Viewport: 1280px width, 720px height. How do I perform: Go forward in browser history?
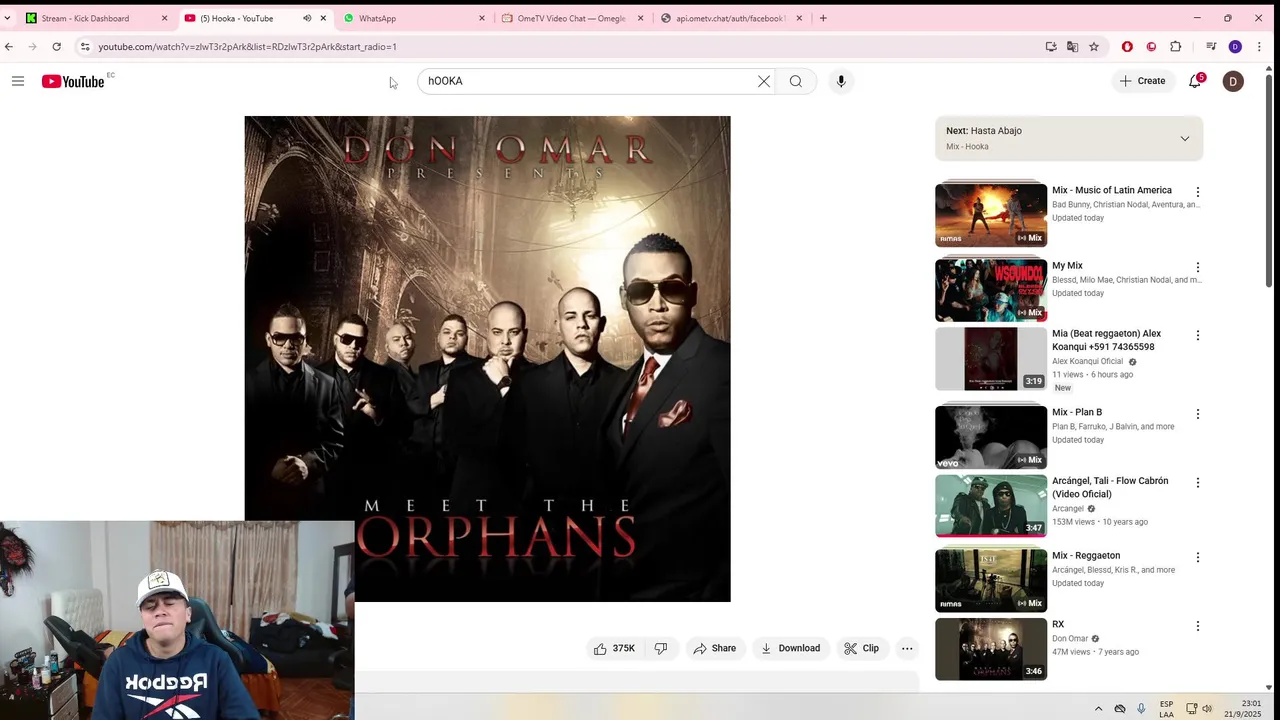pyautogui.click(x=33, y=46)
